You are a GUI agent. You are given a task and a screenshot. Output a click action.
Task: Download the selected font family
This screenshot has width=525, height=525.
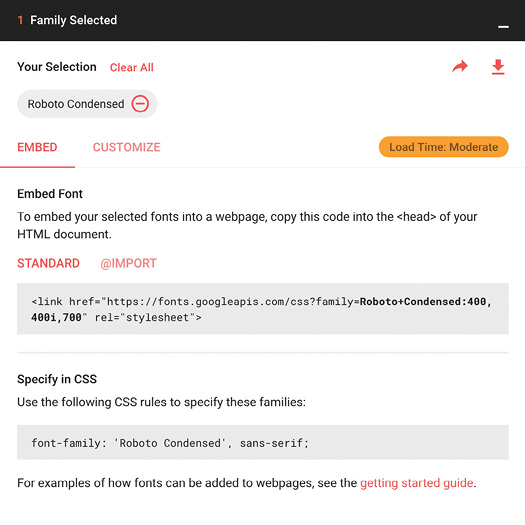click(x=498, y=67)
